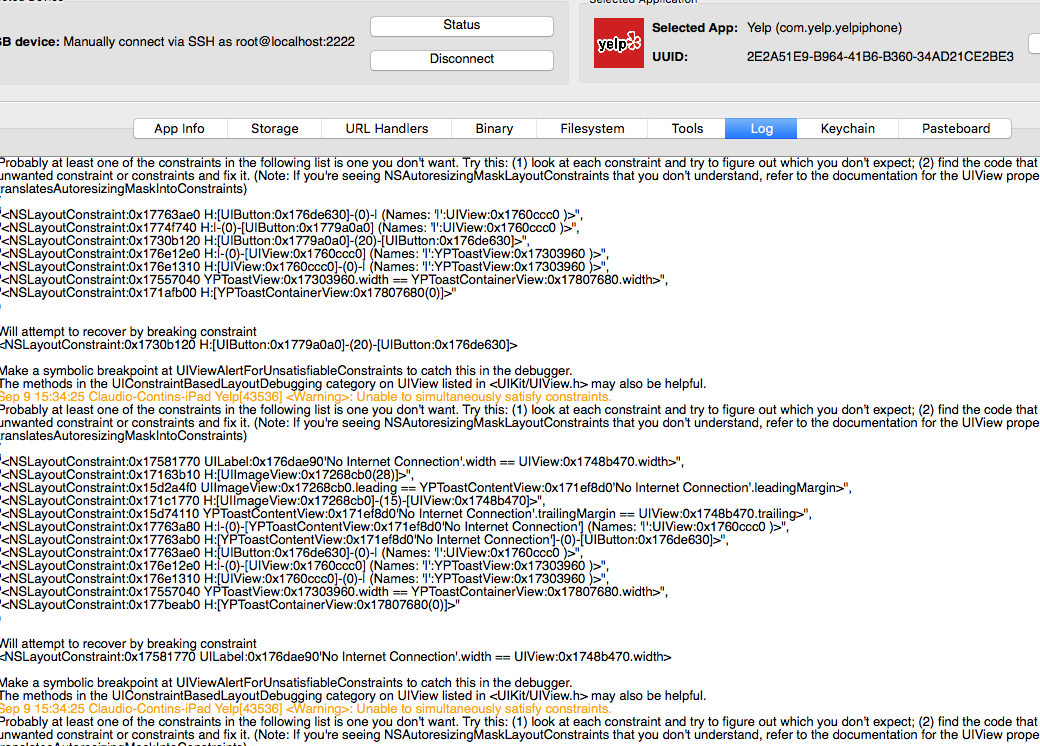Open the Pasteboard tab

956,129
